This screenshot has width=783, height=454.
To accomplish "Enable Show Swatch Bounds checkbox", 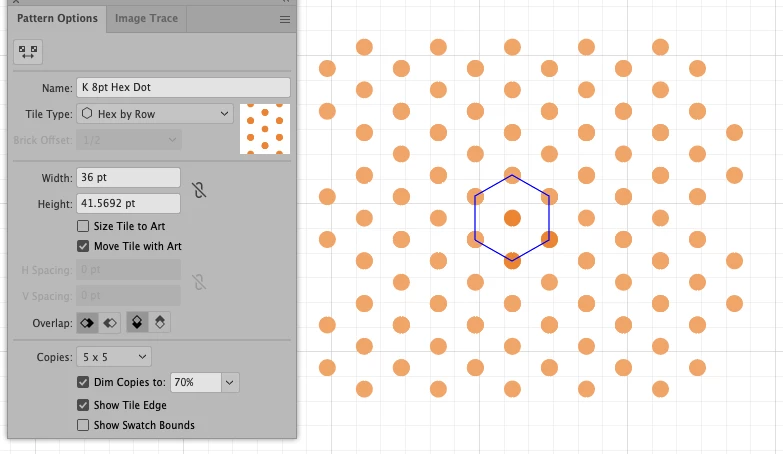I will (x=83, y=425).
